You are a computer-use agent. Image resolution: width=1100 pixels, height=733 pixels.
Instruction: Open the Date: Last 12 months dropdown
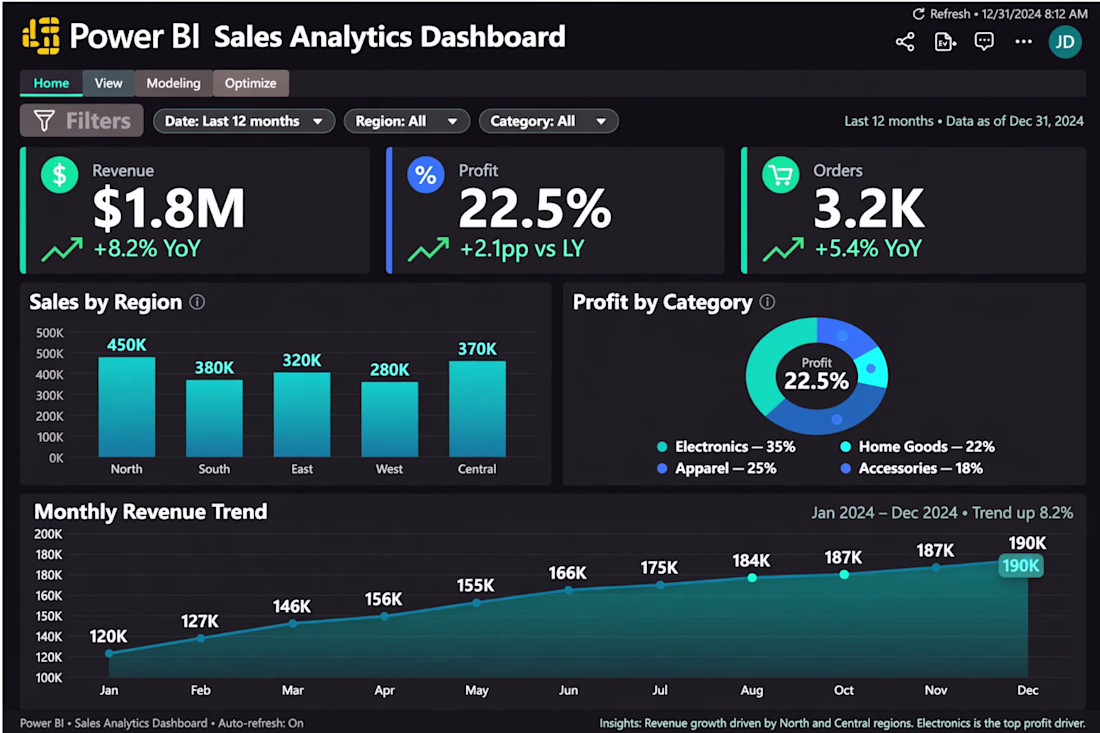(244, 121)
